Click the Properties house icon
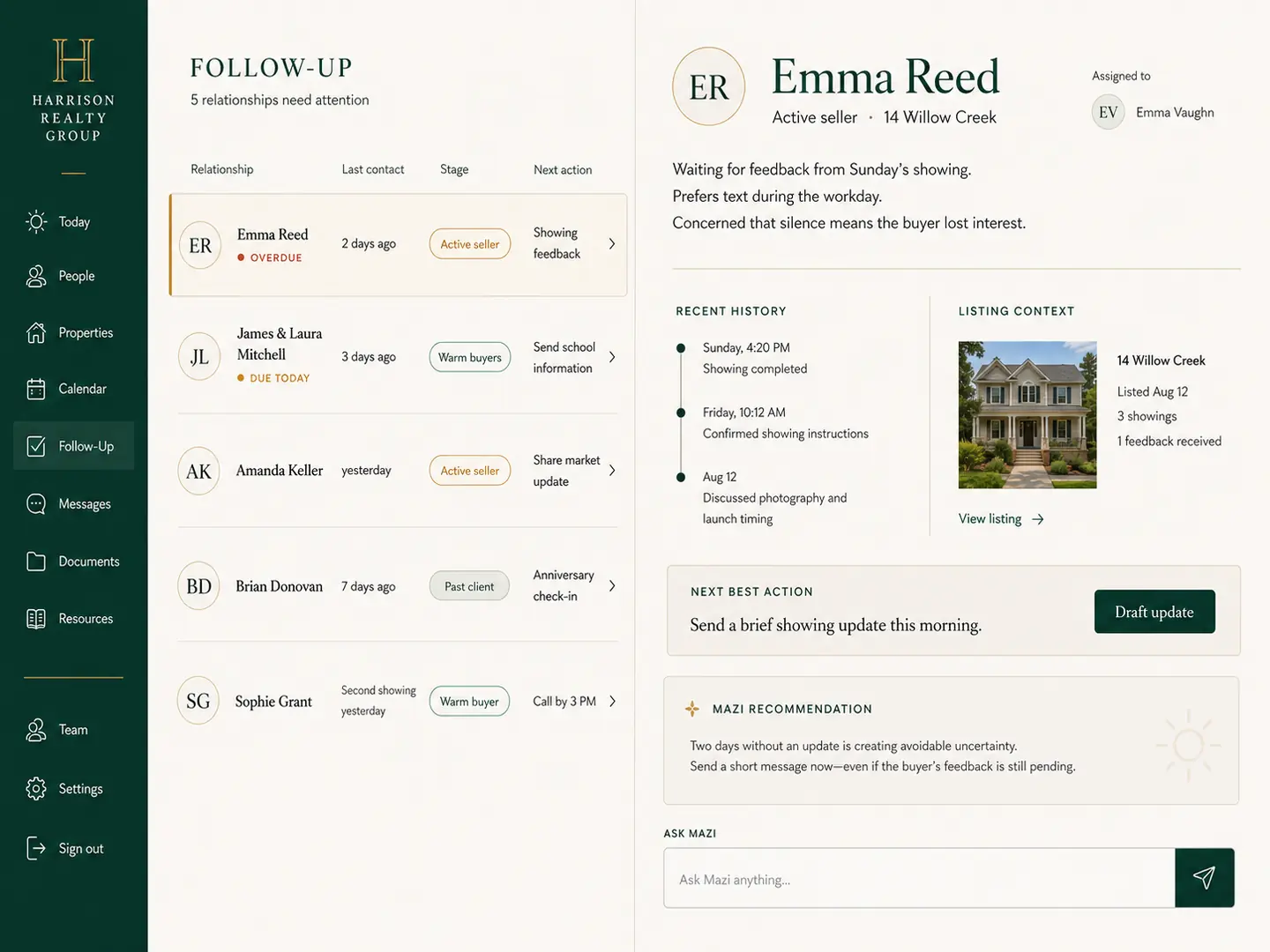 [x=36, y=332]
